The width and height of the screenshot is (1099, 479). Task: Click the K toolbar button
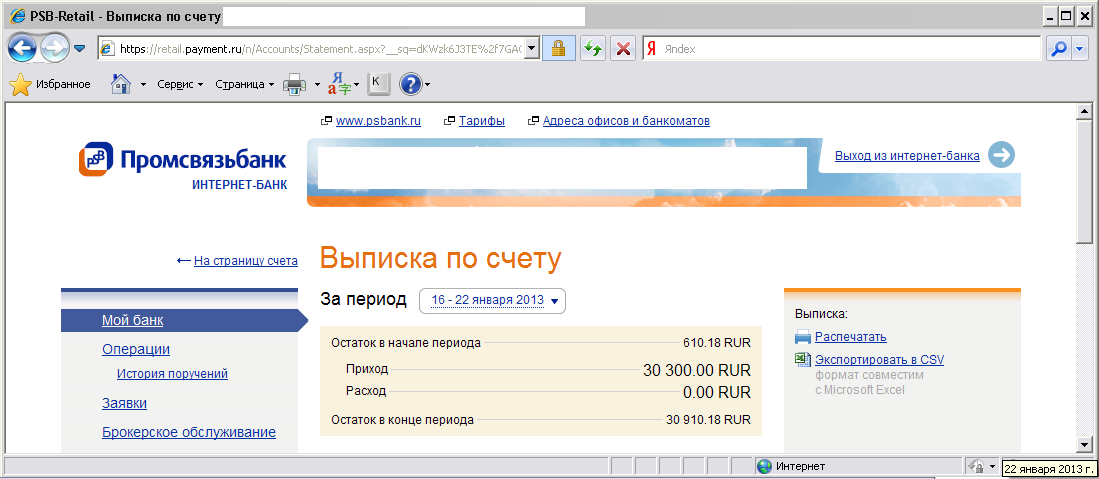tap(378, 83)
